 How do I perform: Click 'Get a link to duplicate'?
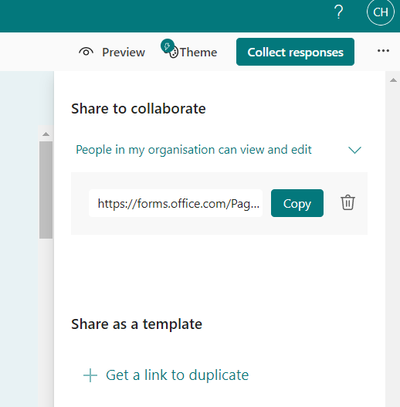tap(177, 375)
